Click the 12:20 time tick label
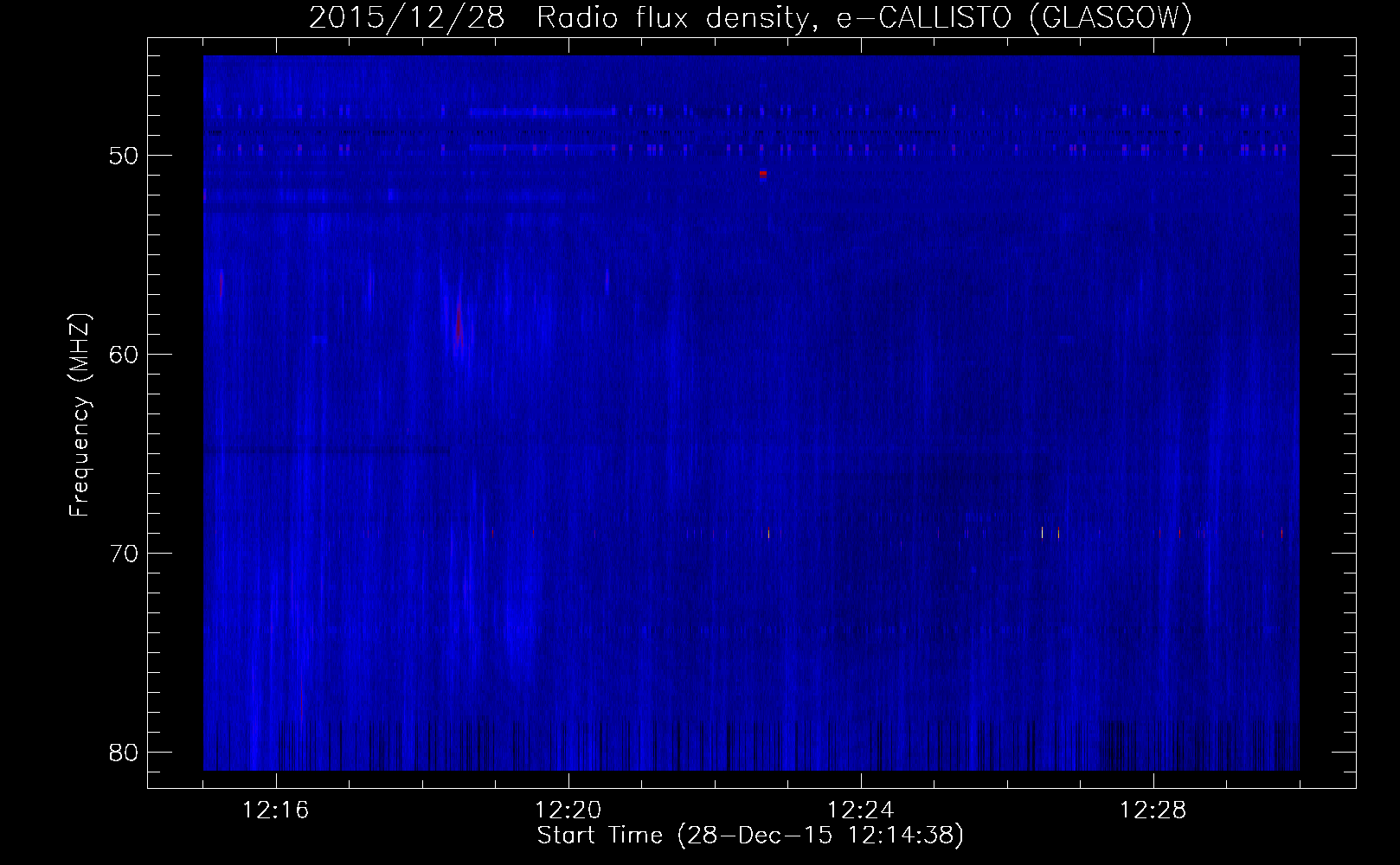1400x865 pixels. 568,811
